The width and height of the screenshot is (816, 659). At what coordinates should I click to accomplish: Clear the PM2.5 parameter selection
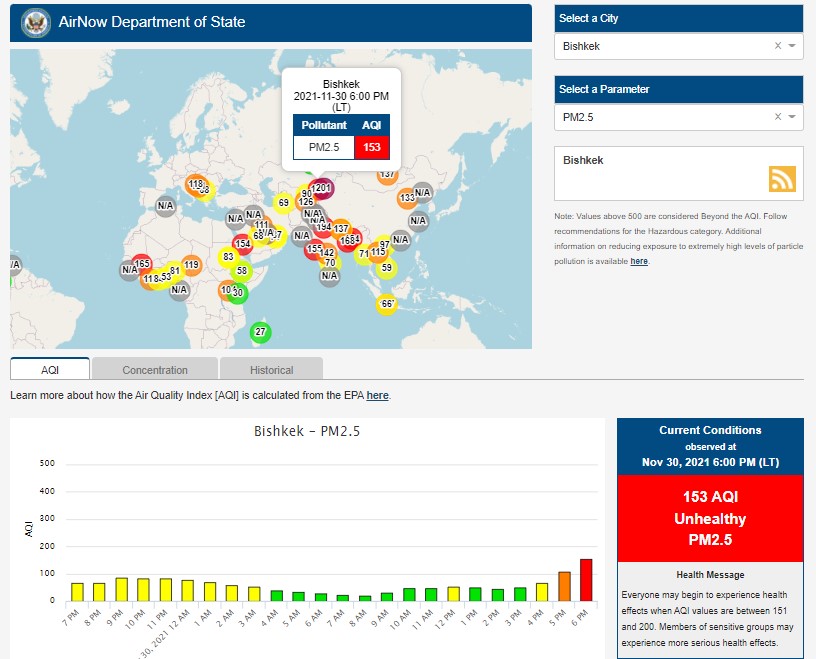(x=777, y=117)
